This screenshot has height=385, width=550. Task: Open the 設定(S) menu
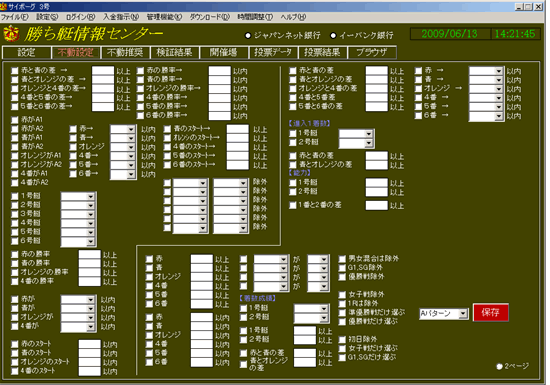[47, 17]
